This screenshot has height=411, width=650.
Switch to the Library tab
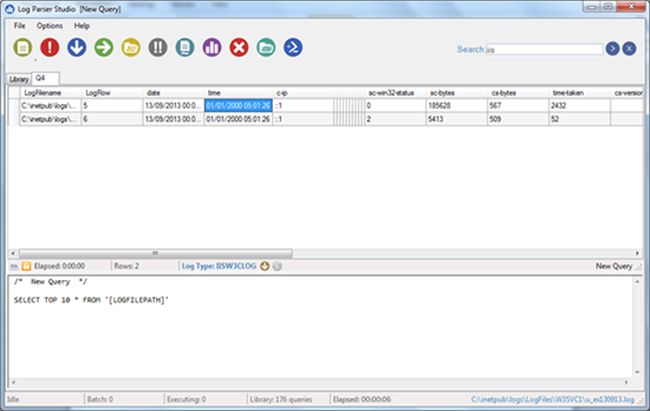19,79
